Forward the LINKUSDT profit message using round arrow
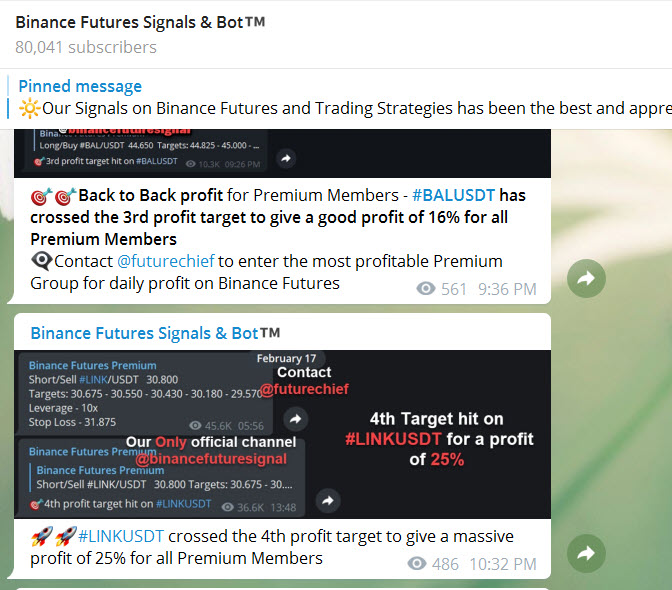 [x=586, y=553]
